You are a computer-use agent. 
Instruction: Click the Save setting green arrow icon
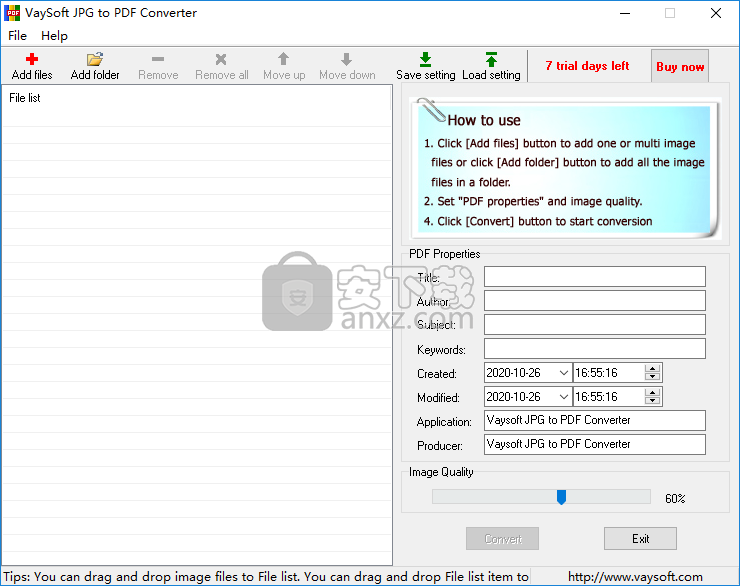[x=425, y=59]
